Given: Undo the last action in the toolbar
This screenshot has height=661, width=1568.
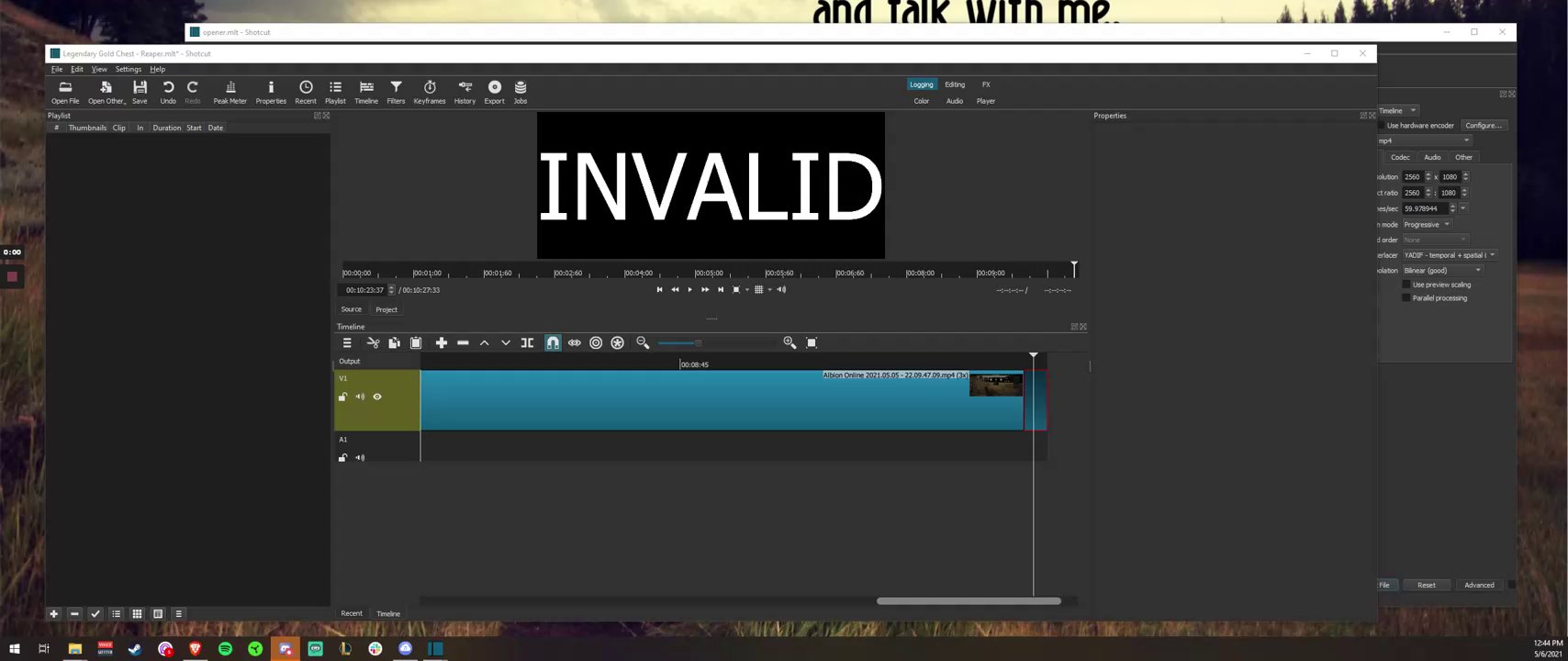Looking at the screenshot, I should tap(168, 92).
